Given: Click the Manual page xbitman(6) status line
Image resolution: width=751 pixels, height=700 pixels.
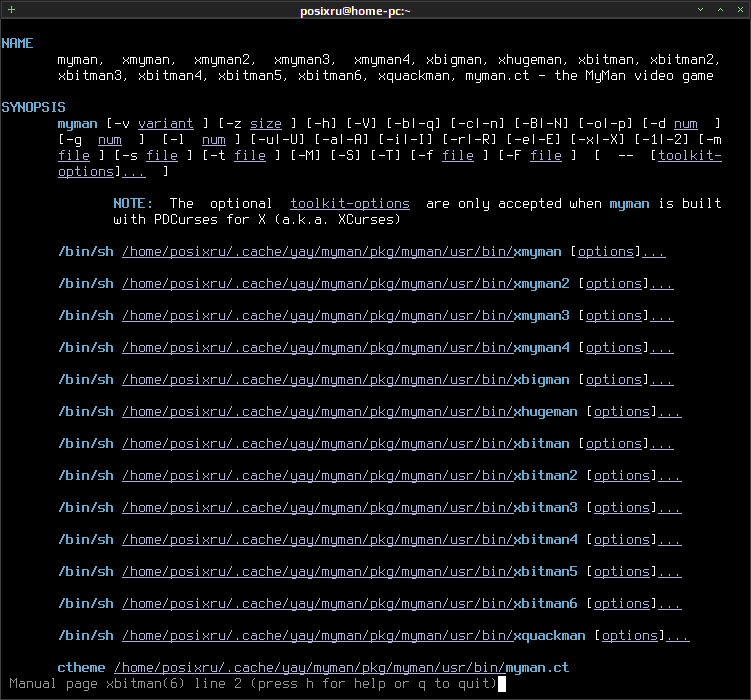Looking at the screenshot, I should click(x=253, y=684).
